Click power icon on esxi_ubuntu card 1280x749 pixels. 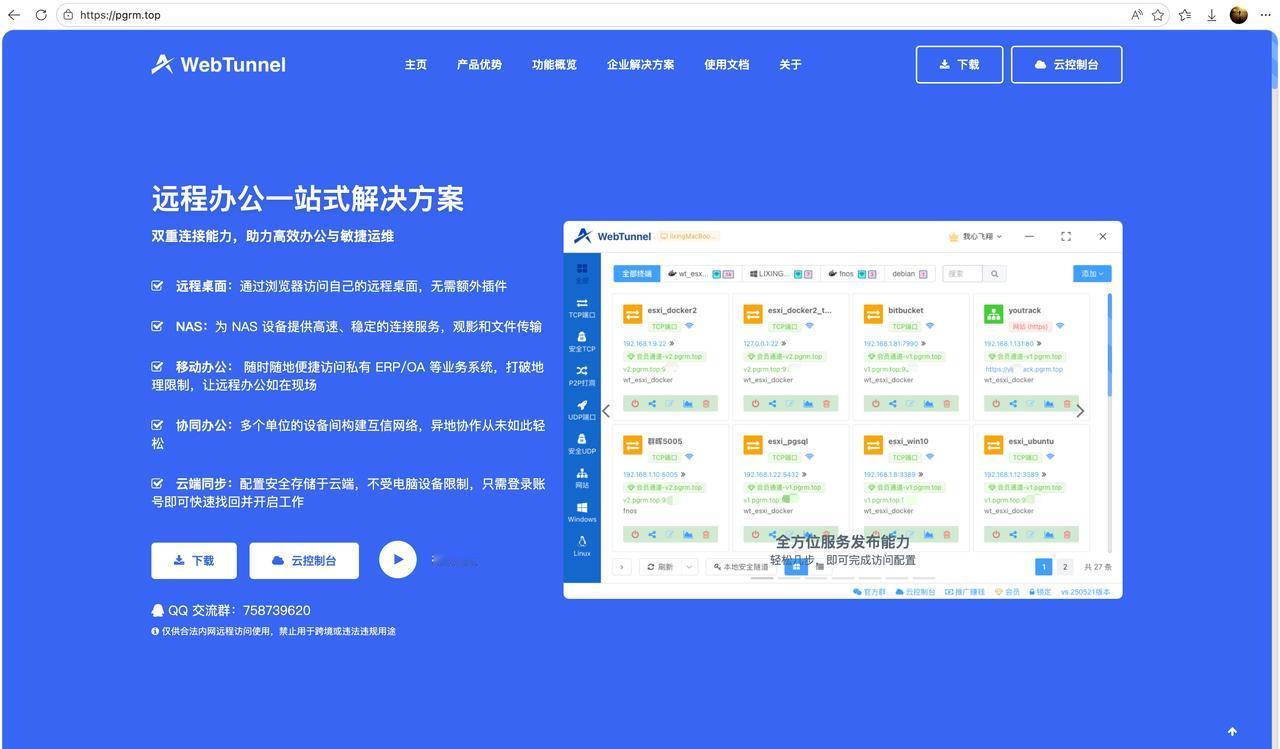996,535
